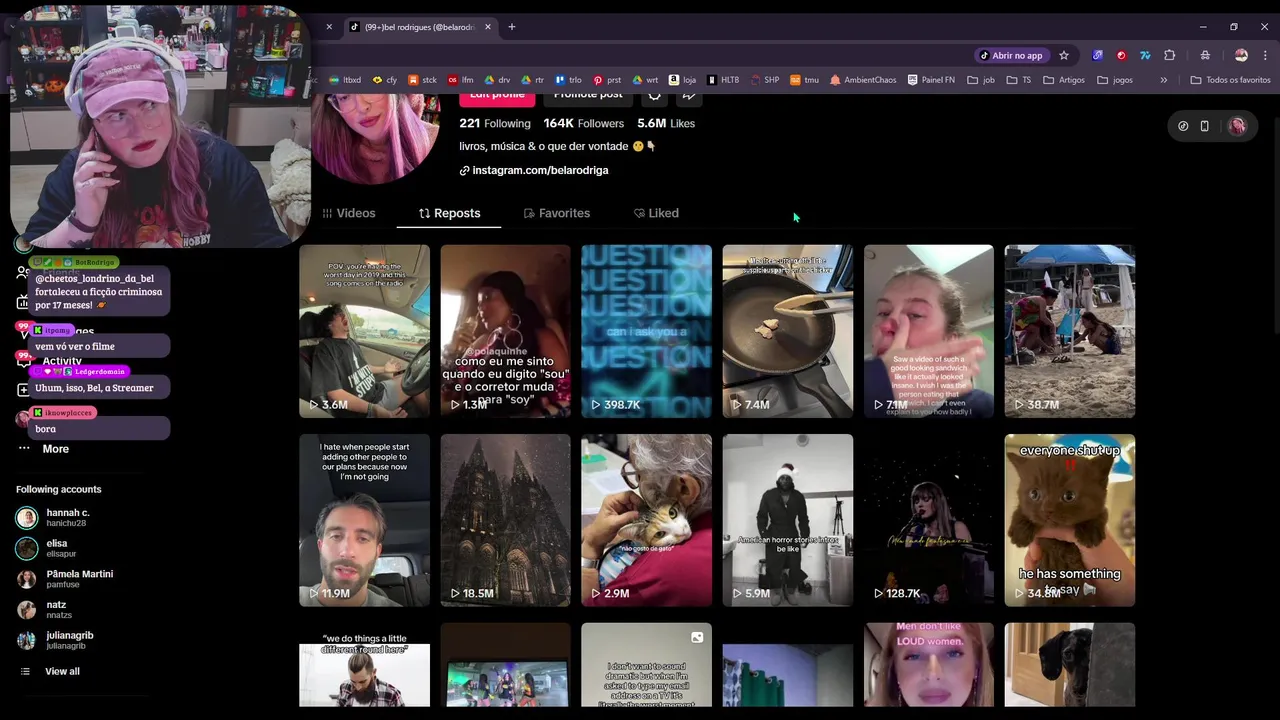The width and height of the screenshot is (1280, 720).
Task: Play the frying pan video with 7.4M views
Action: click(x=787, y=330)
